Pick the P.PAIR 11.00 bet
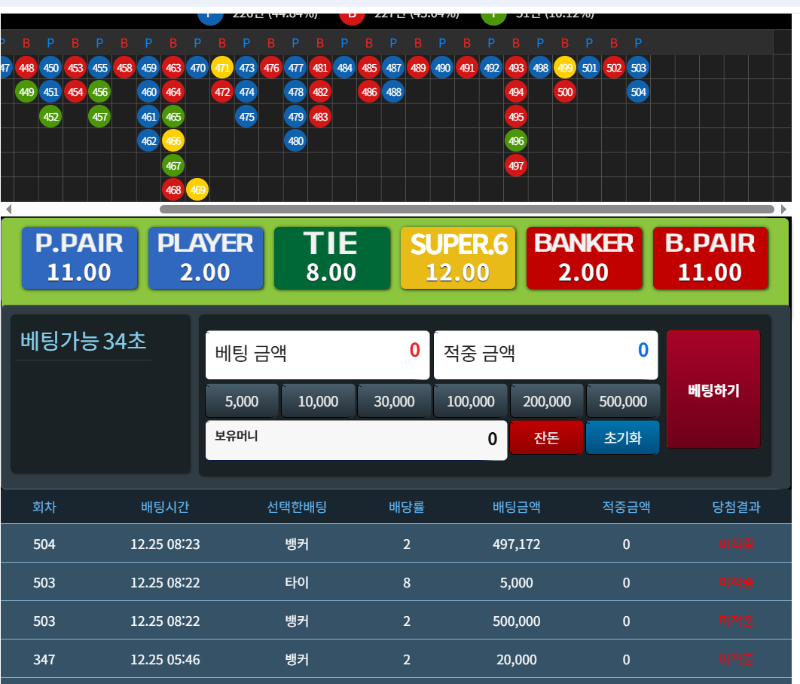This screenshot has width=800, height=684. pyautogui.click(x=79, y=258)
